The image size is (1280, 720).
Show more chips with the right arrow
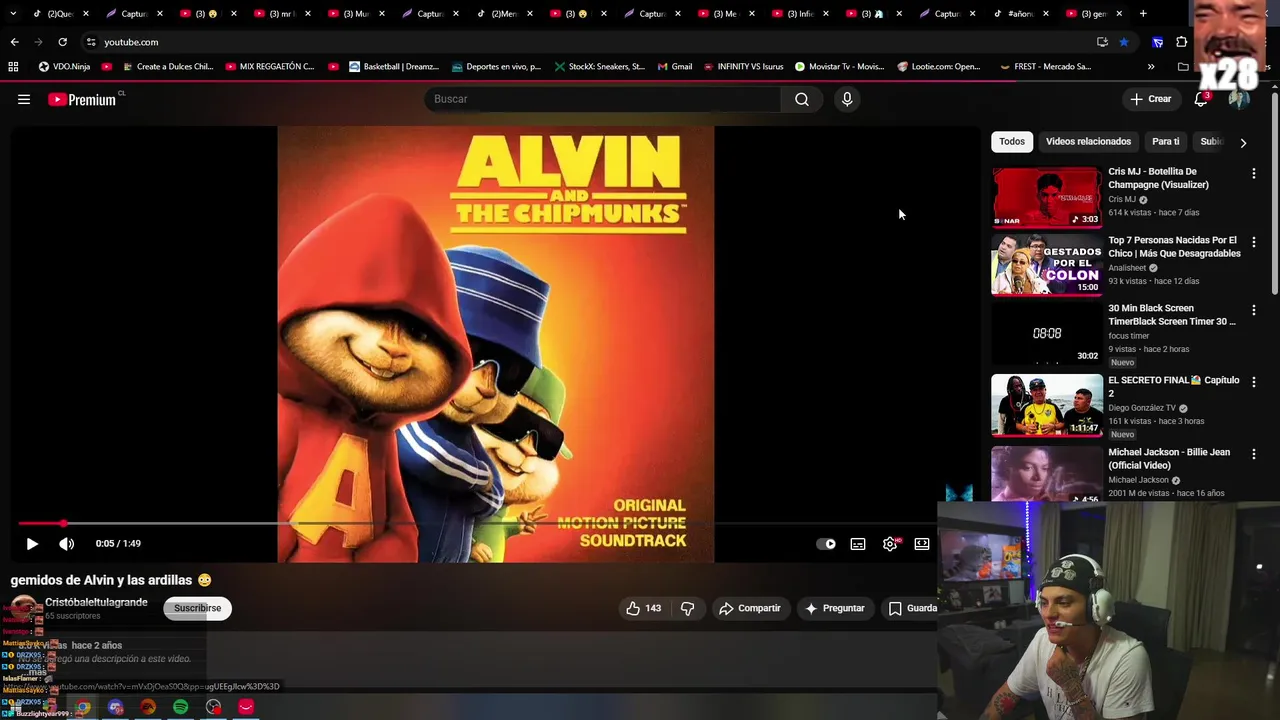click(1243, 142)
